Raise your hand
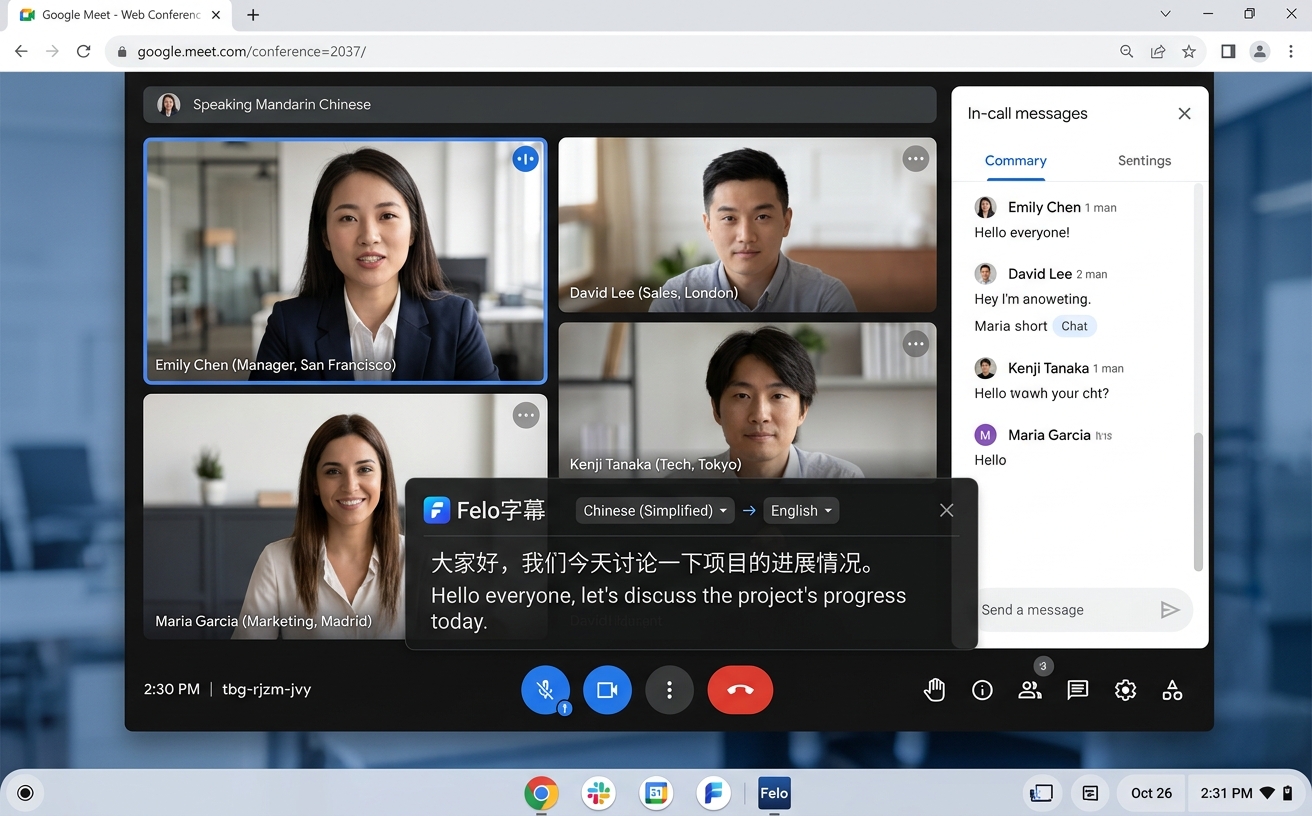This screenshot has height=816, width=1312. 933,689
